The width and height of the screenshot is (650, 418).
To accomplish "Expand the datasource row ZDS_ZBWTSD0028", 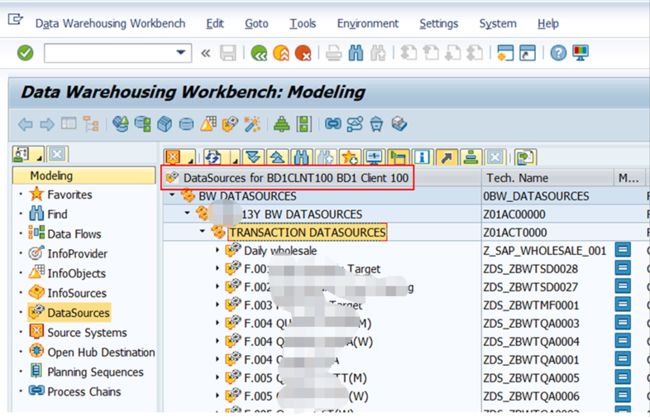I will 217,268.
